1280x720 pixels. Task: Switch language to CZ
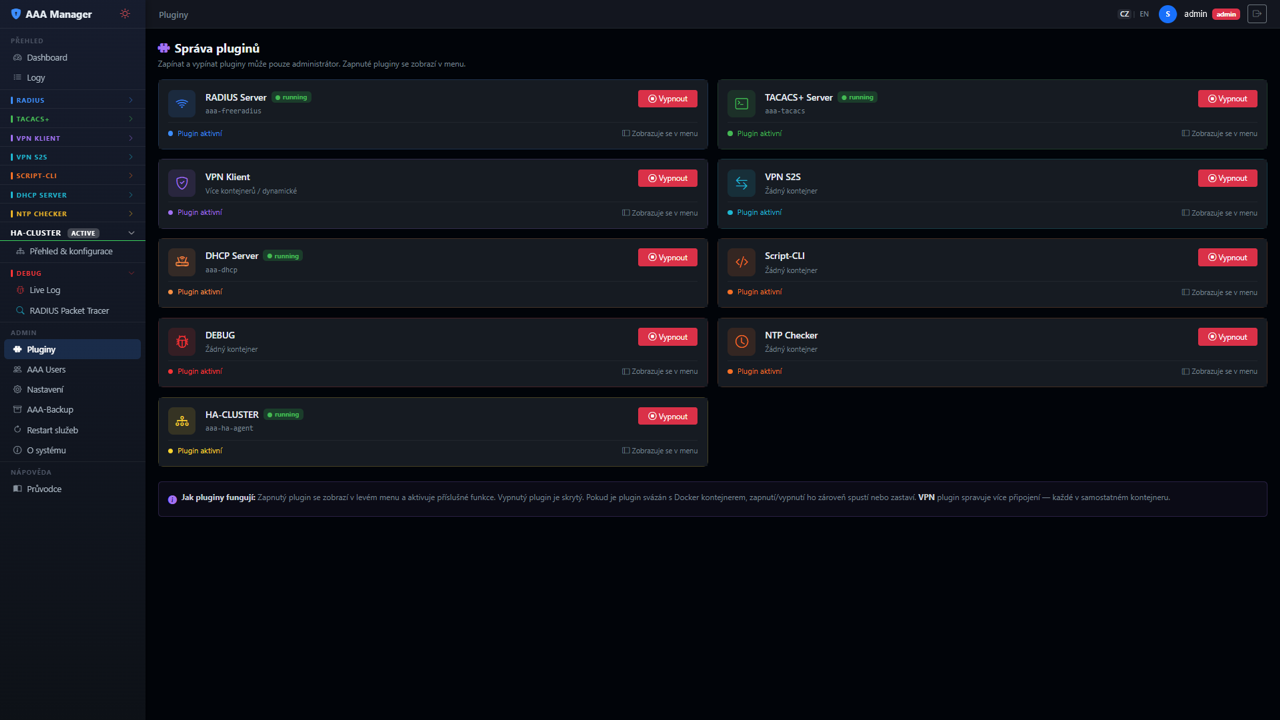click(x=1124, y=14)
